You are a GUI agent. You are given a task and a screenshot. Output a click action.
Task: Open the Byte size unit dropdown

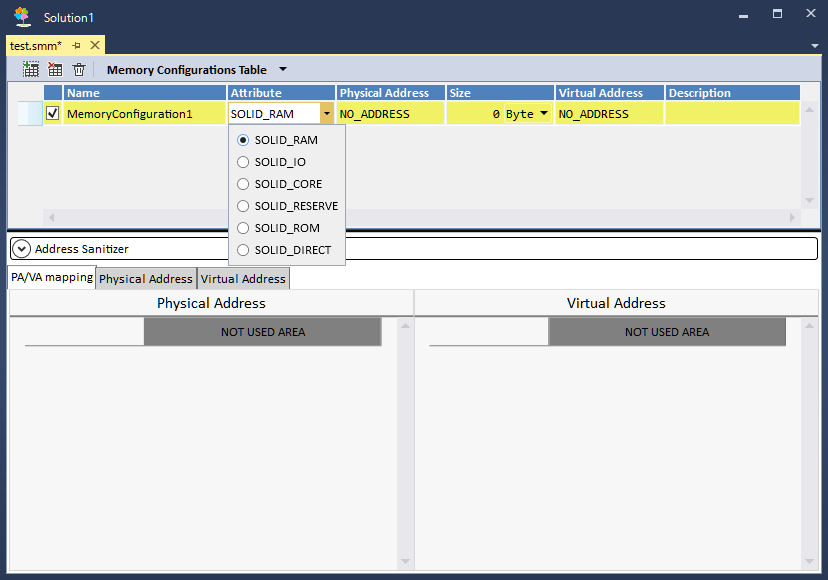click(x=544, y=114)
